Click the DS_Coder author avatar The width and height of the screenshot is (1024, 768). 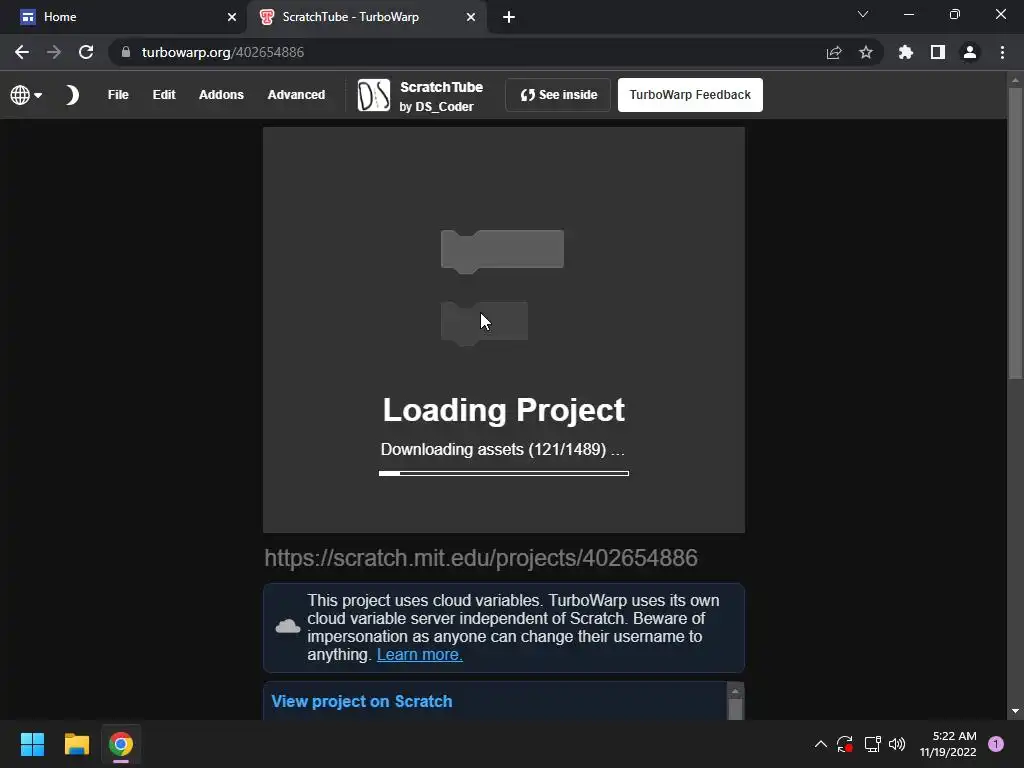coord(374,95)
